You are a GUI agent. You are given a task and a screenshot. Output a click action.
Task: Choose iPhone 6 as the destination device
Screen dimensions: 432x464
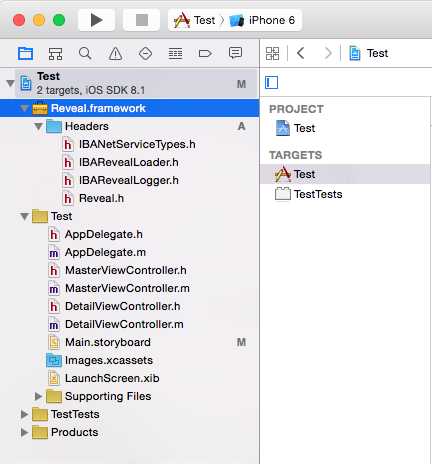click(x=262, y=20)
